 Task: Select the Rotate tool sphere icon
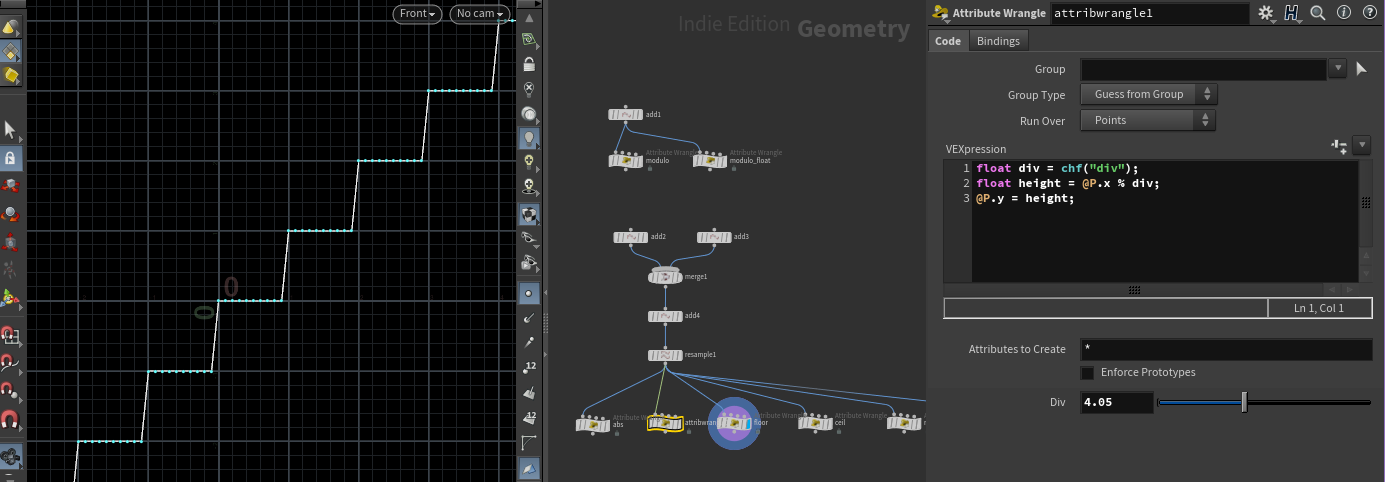[x=11, y=213]
